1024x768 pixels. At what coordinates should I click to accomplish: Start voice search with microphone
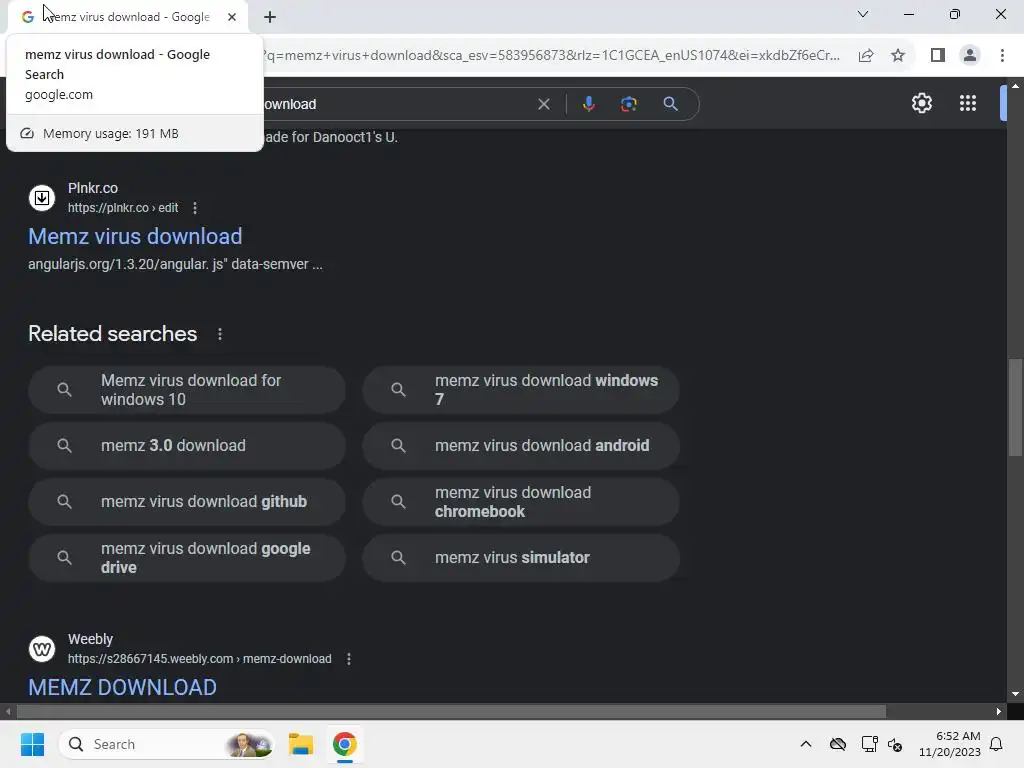click(x=588, y=104)
